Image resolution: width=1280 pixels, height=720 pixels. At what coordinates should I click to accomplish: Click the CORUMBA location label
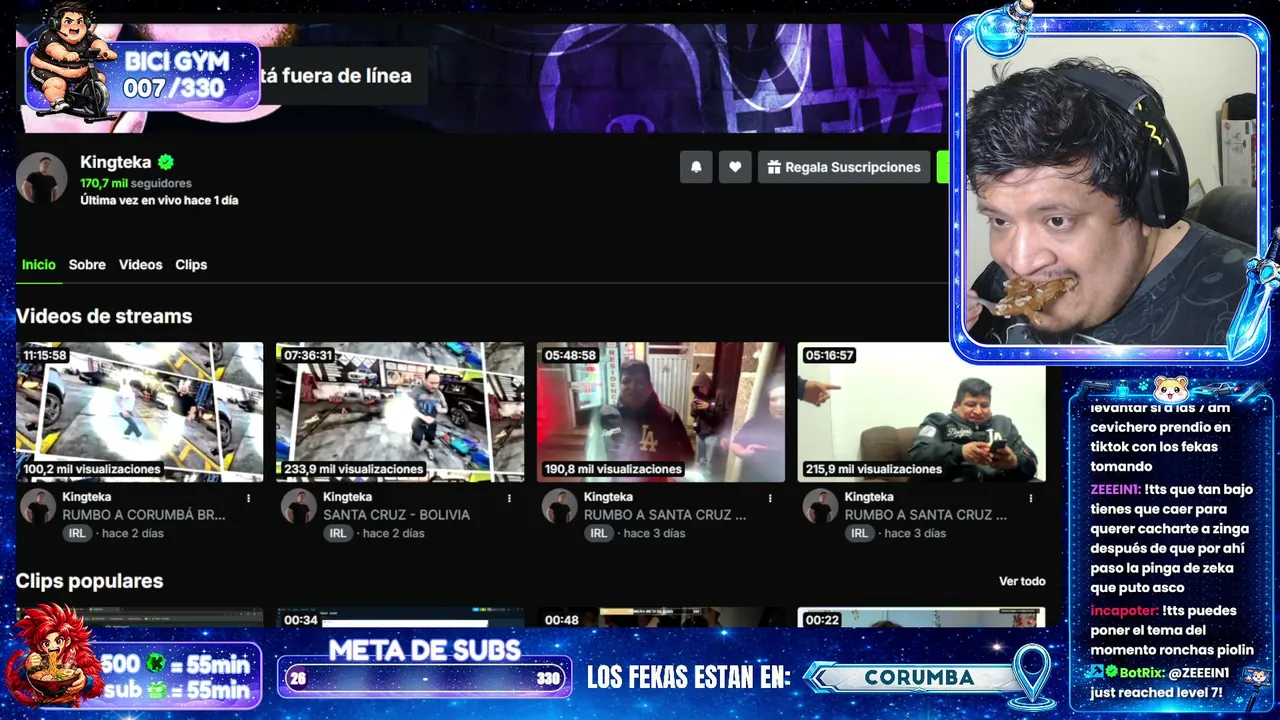[x=919, y=677]
